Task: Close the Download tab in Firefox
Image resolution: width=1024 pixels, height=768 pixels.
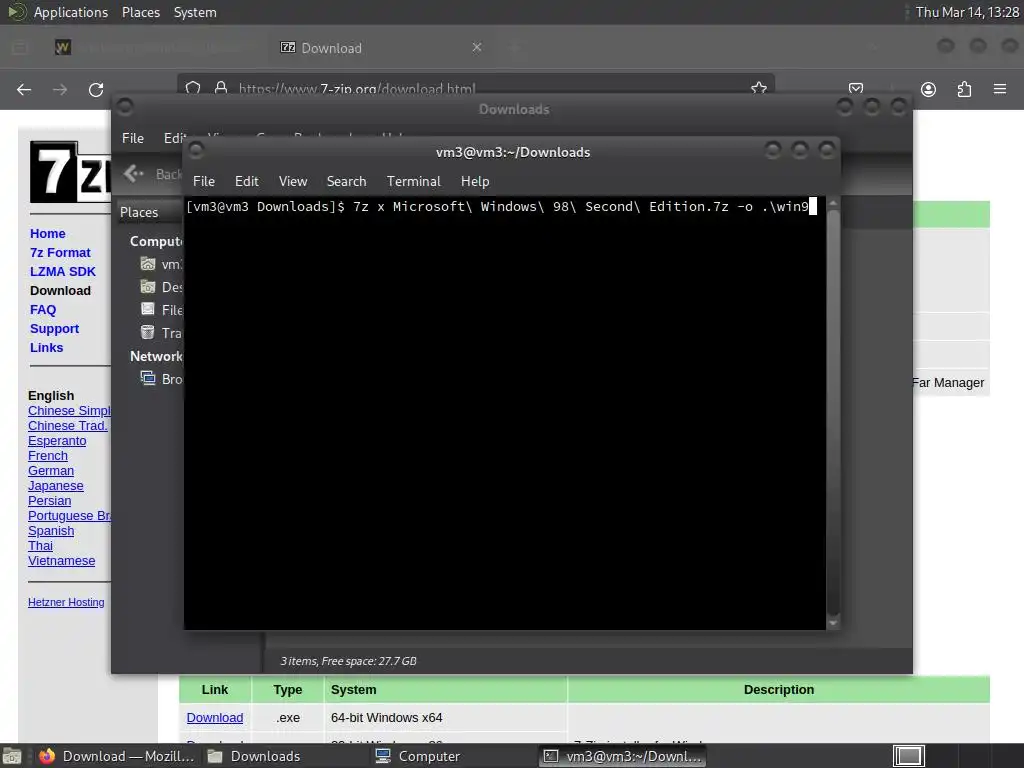Action: pyautogui.click(x=477, y=47)
